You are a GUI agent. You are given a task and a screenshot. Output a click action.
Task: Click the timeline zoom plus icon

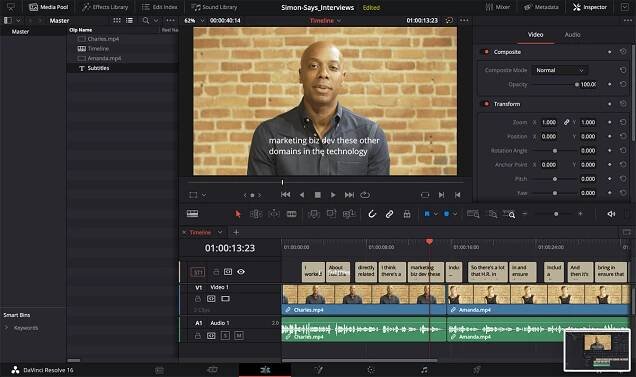click(580, 213)
